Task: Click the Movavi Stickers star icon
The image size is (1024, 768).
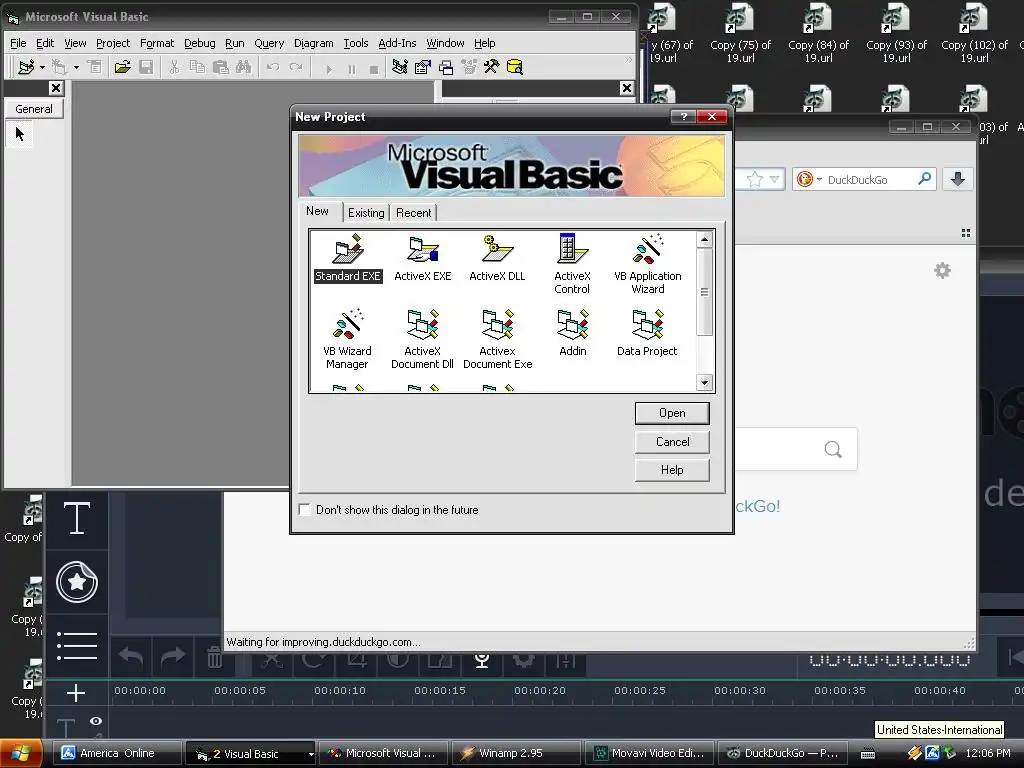Action: (77, 582)
